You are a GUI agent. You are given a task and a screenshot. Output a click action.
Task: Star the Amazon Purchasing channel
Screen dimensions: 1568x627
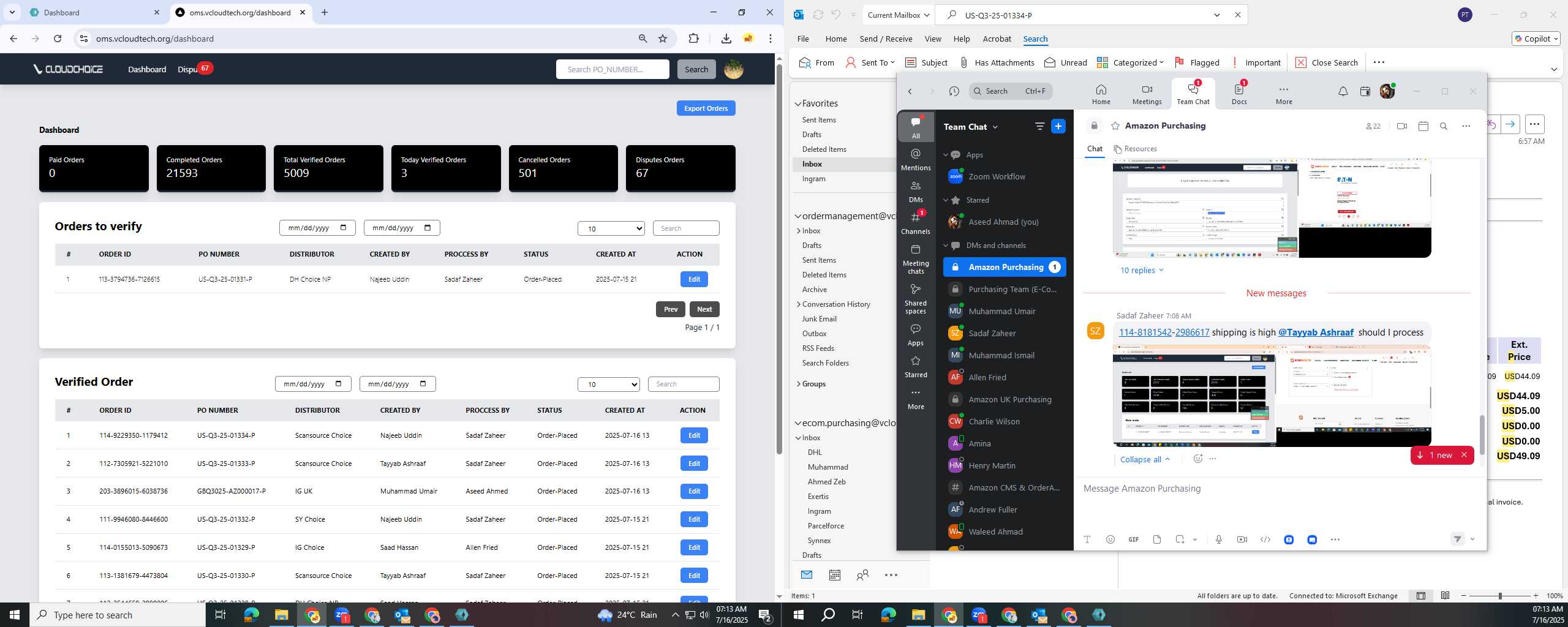tap(1115, 126)
